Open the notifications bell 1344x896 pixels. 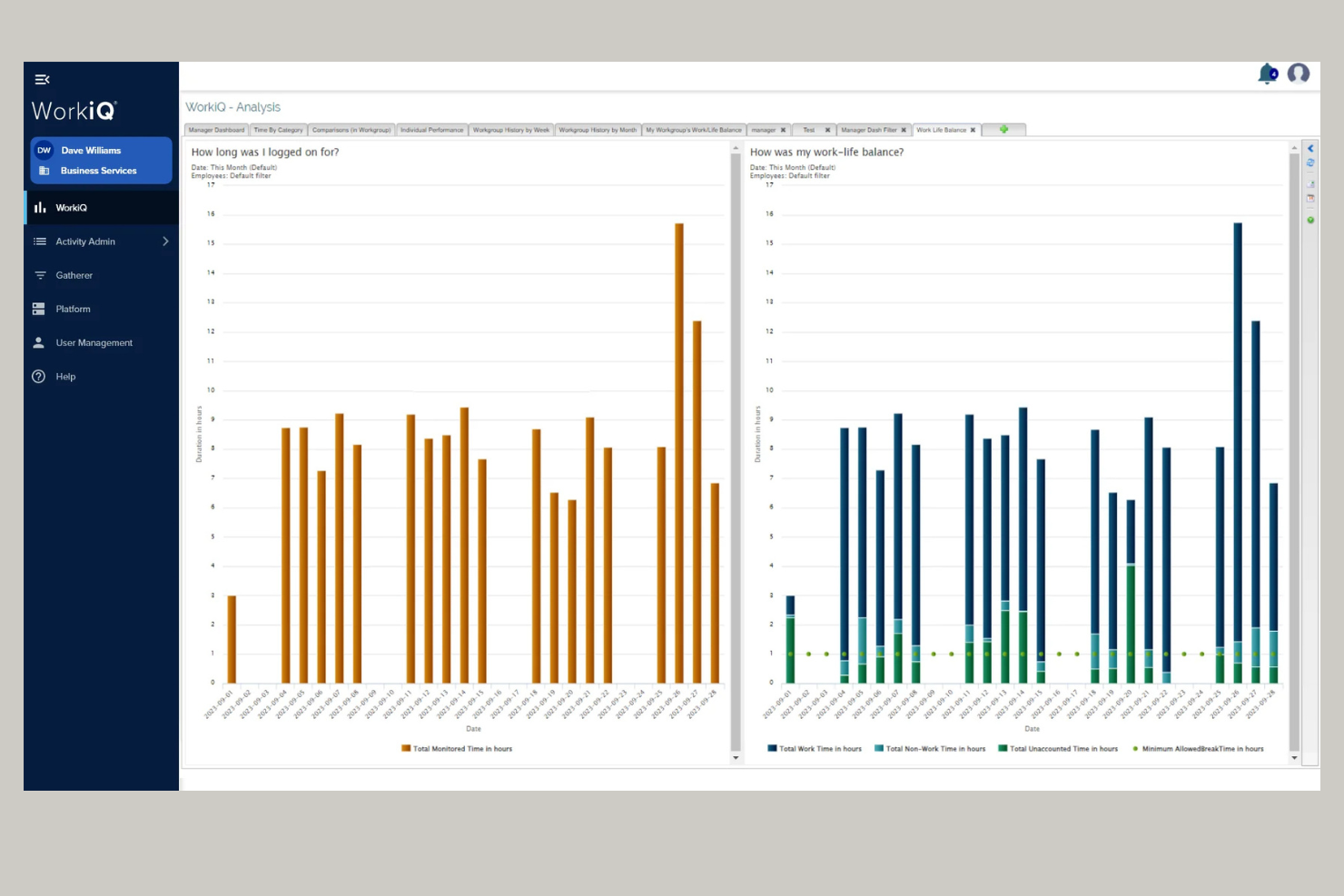(1267, 74)
